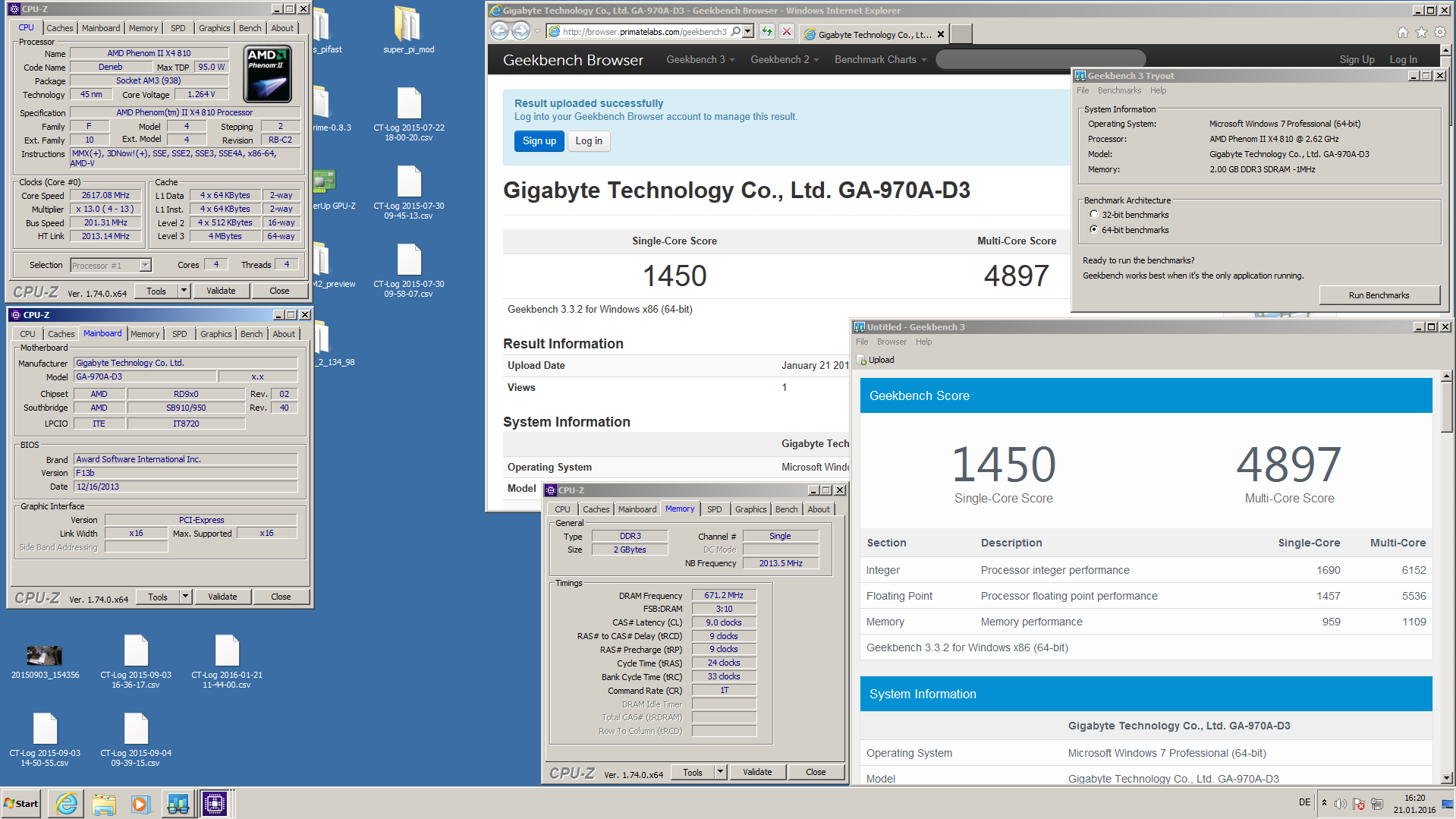Select 32-bit benchmarks option
Screen dimensions: 1456x819
coord(1093,214)
